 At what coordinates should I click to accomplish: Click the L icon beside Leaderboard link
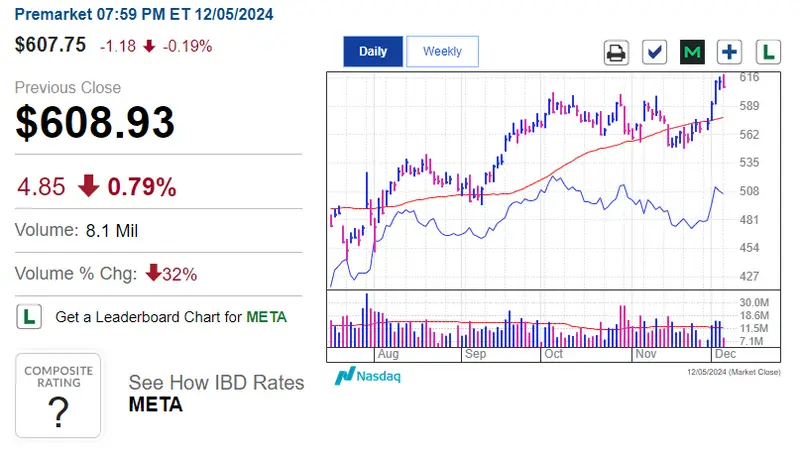pos(29,317)
